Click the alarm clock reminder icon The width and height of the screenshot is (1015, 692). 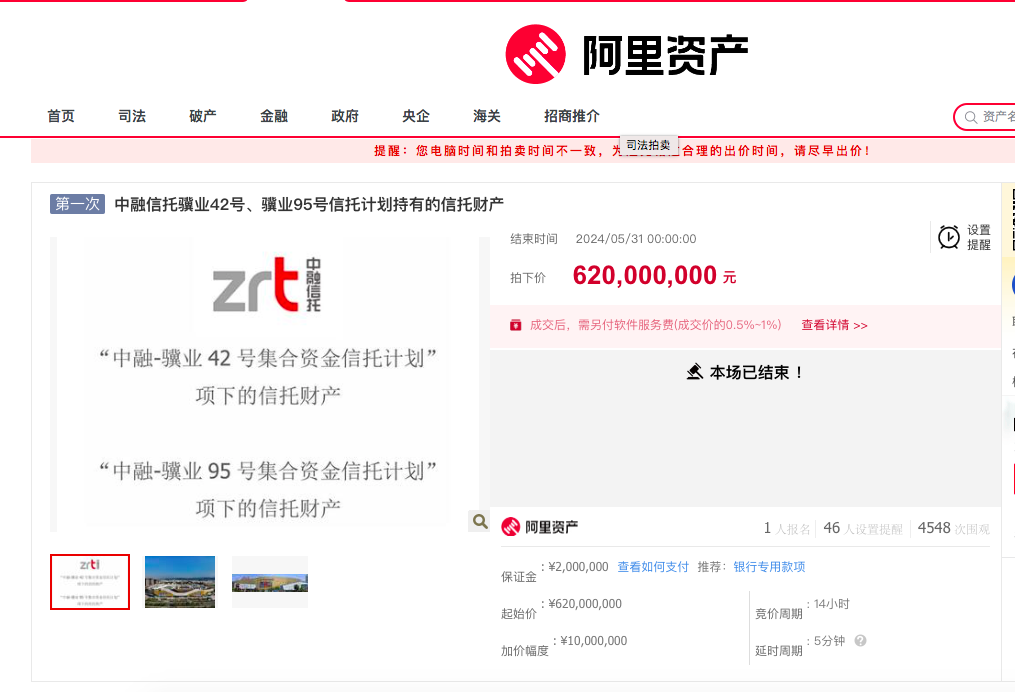(x=949, y=237)
